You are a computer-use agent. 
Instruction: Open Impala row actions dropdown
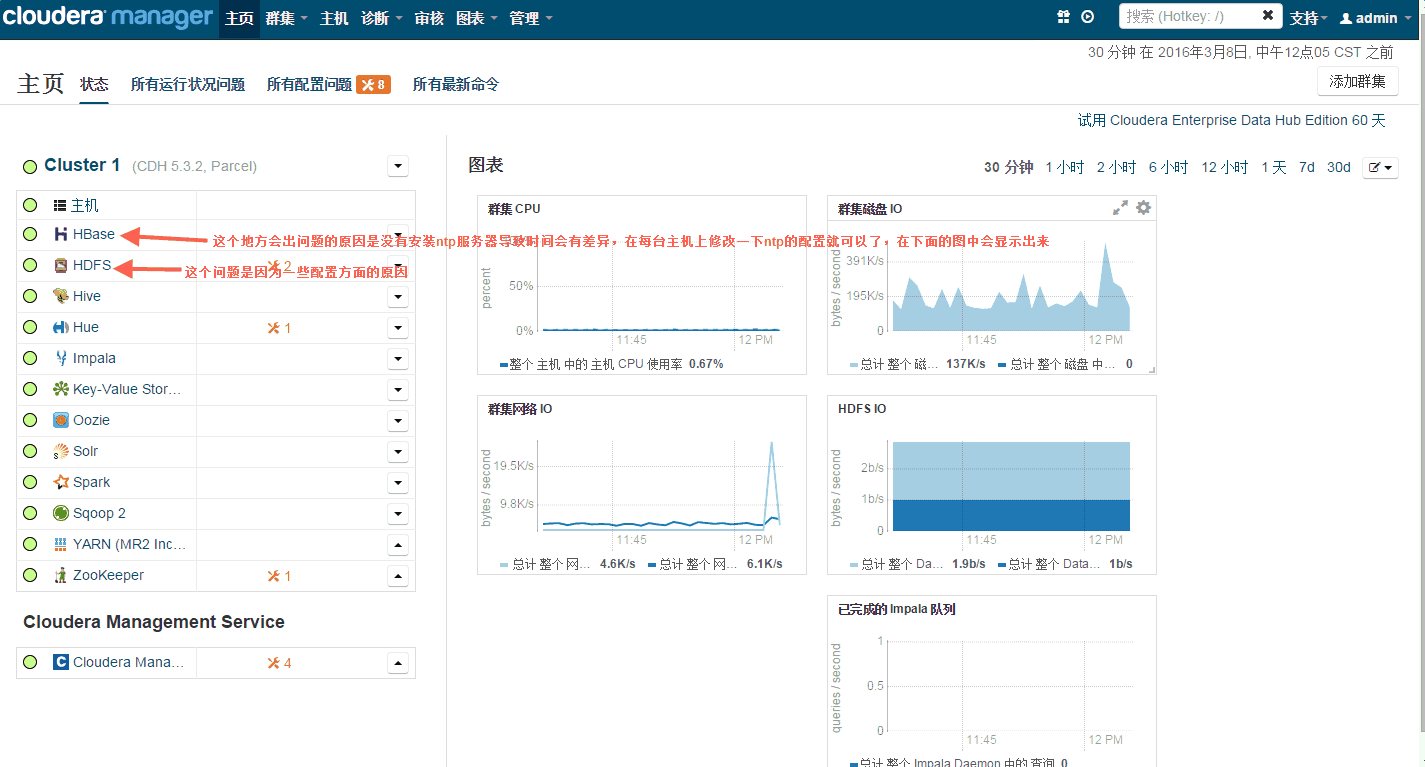(x=398, y=359)
